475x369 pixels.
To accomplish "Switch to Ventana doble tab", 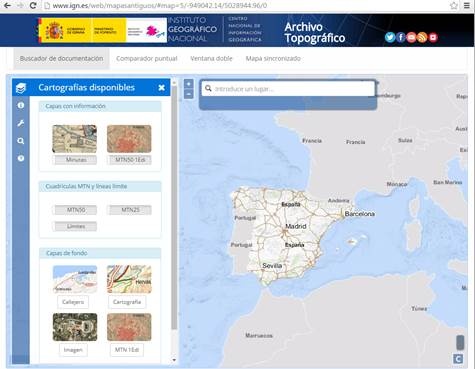I will [x=211, y=59].
